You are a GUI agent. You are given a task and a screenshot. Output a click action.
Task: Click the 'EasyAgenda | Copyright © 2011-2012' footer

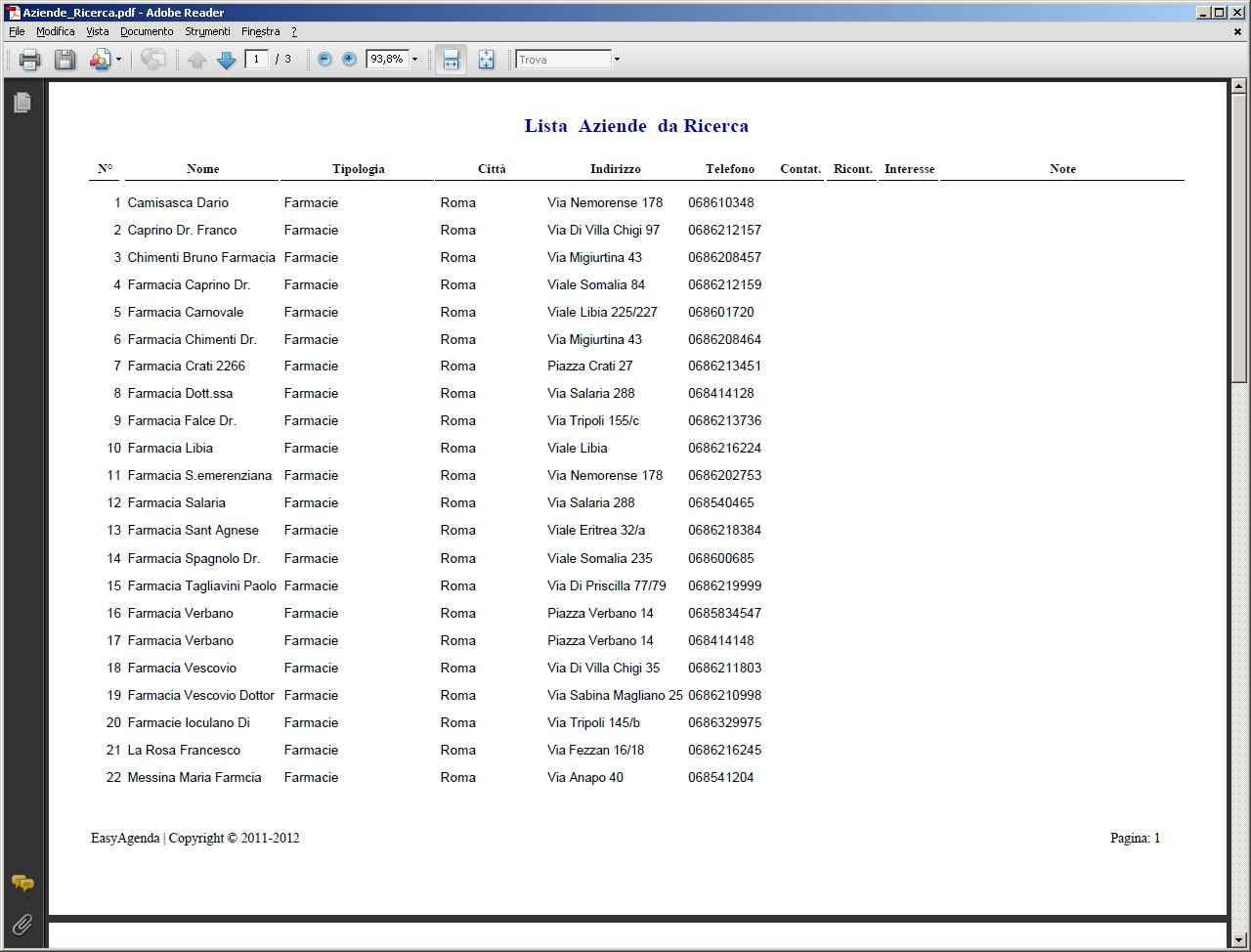point(195,839)
